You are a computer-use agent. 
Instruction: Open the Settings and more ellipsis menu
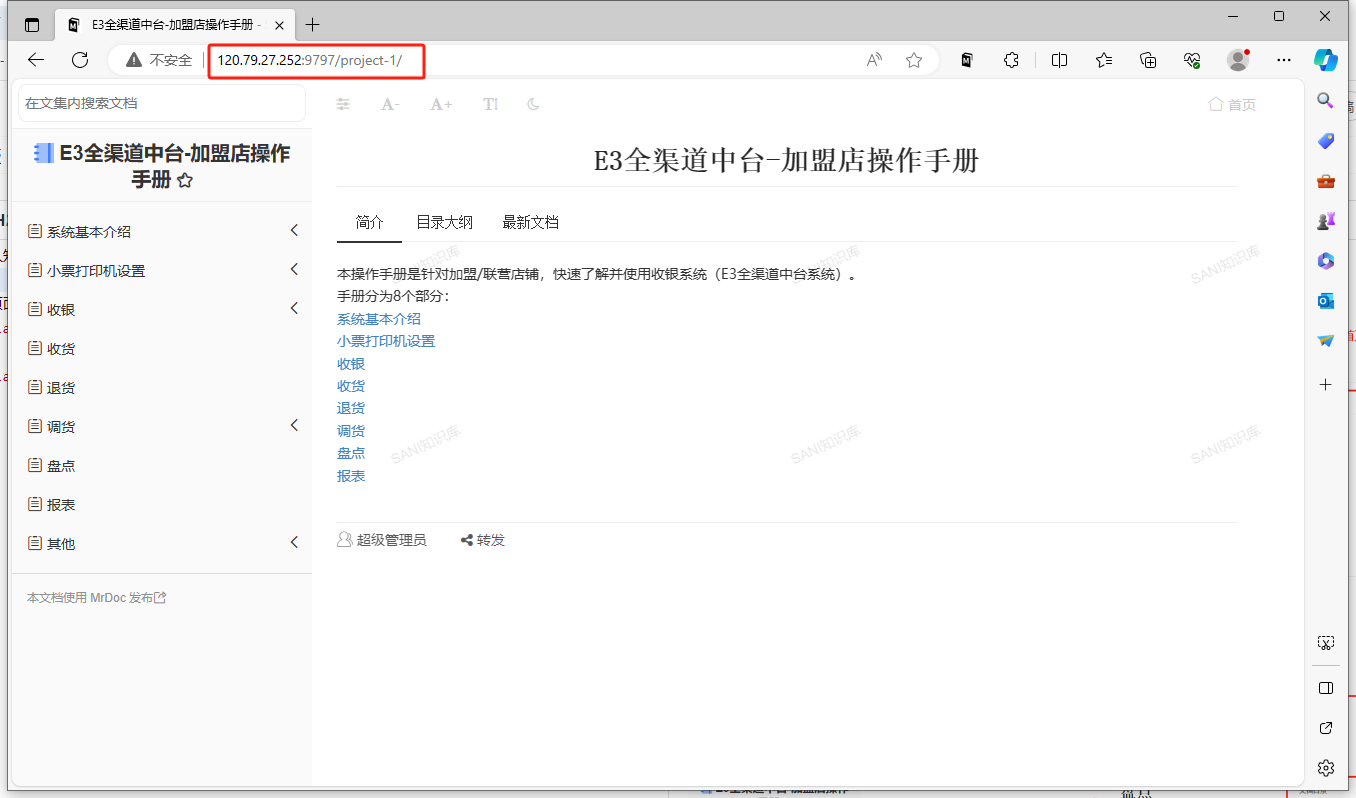point(1285,60)
